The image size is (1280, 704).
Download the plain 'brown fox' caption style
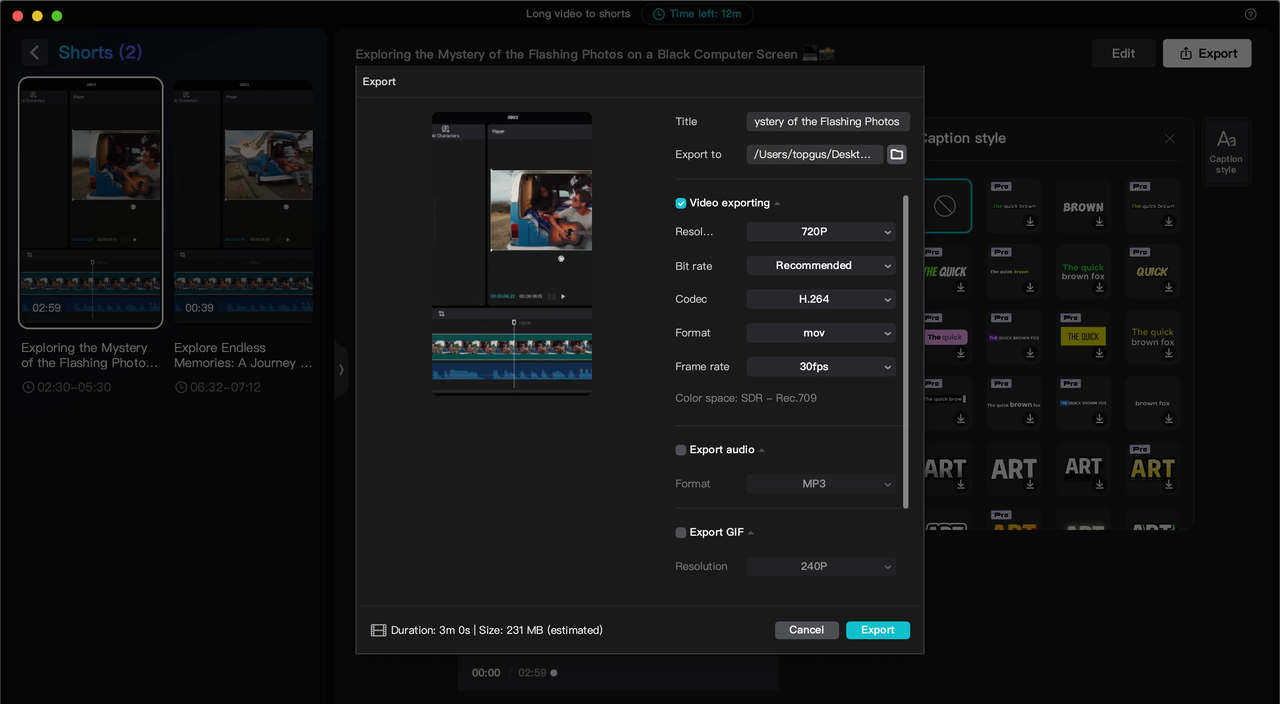point(1168,420)
